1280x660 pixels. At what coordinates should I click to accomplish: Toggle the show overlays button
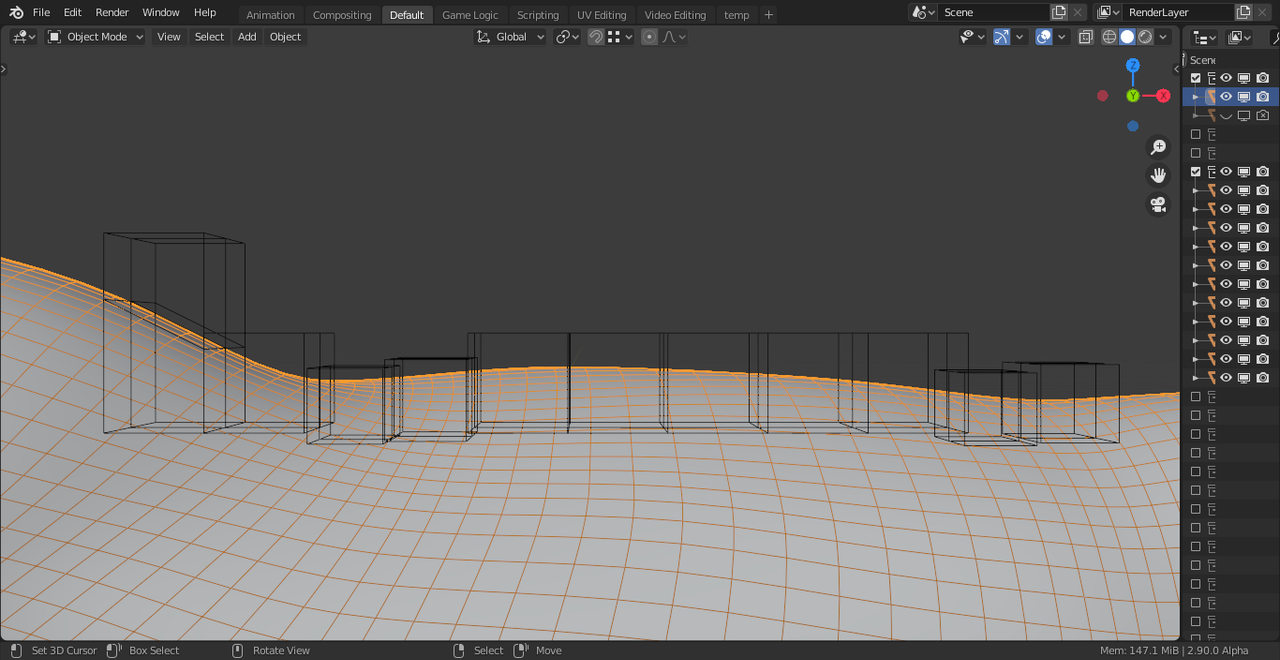tap(1044, 37)
